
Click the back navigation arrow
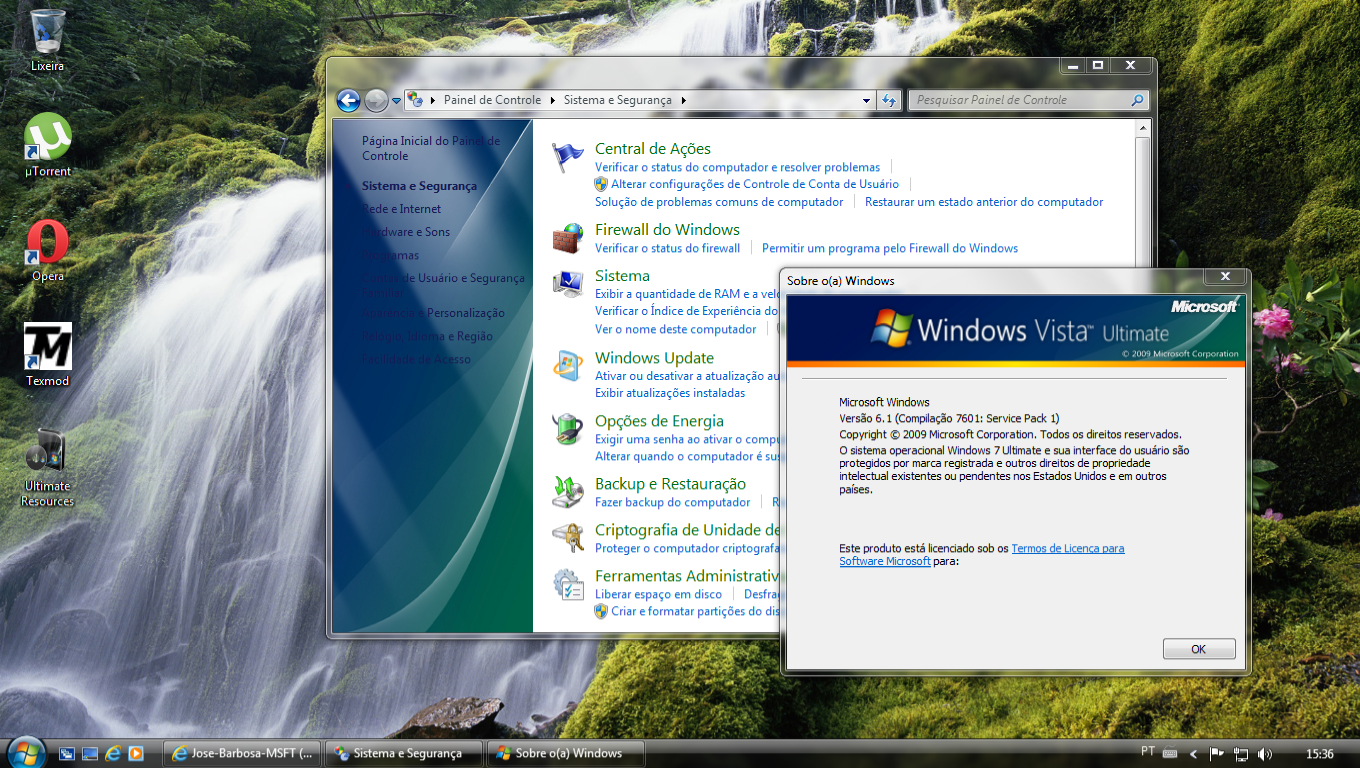coord(348,100)
